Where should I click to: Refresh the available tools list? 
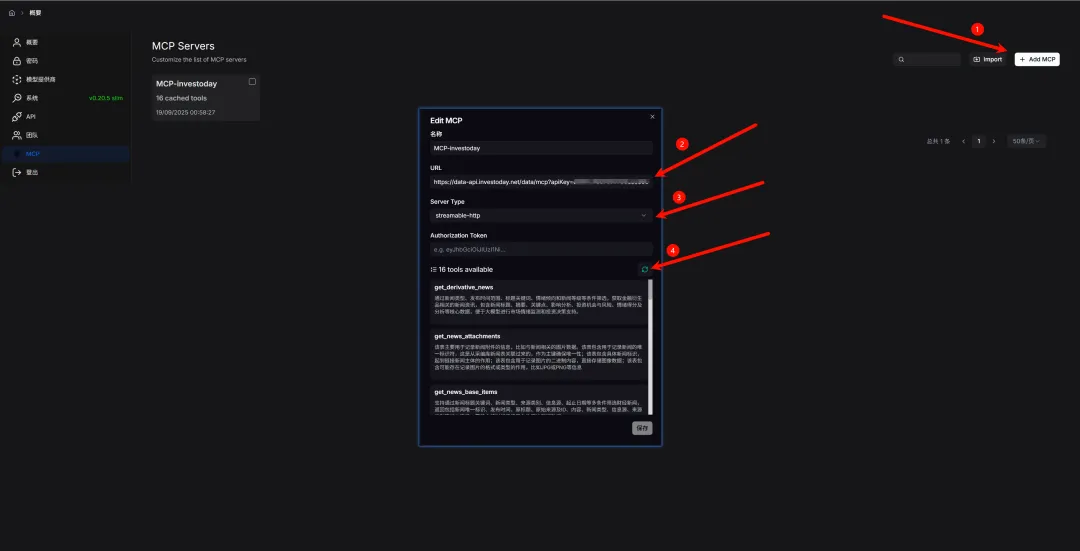tap(645, 270)
